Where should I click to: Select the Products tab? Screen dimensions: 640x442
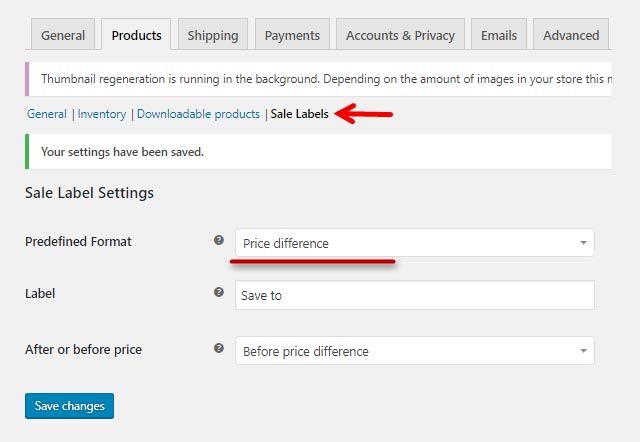136,34
